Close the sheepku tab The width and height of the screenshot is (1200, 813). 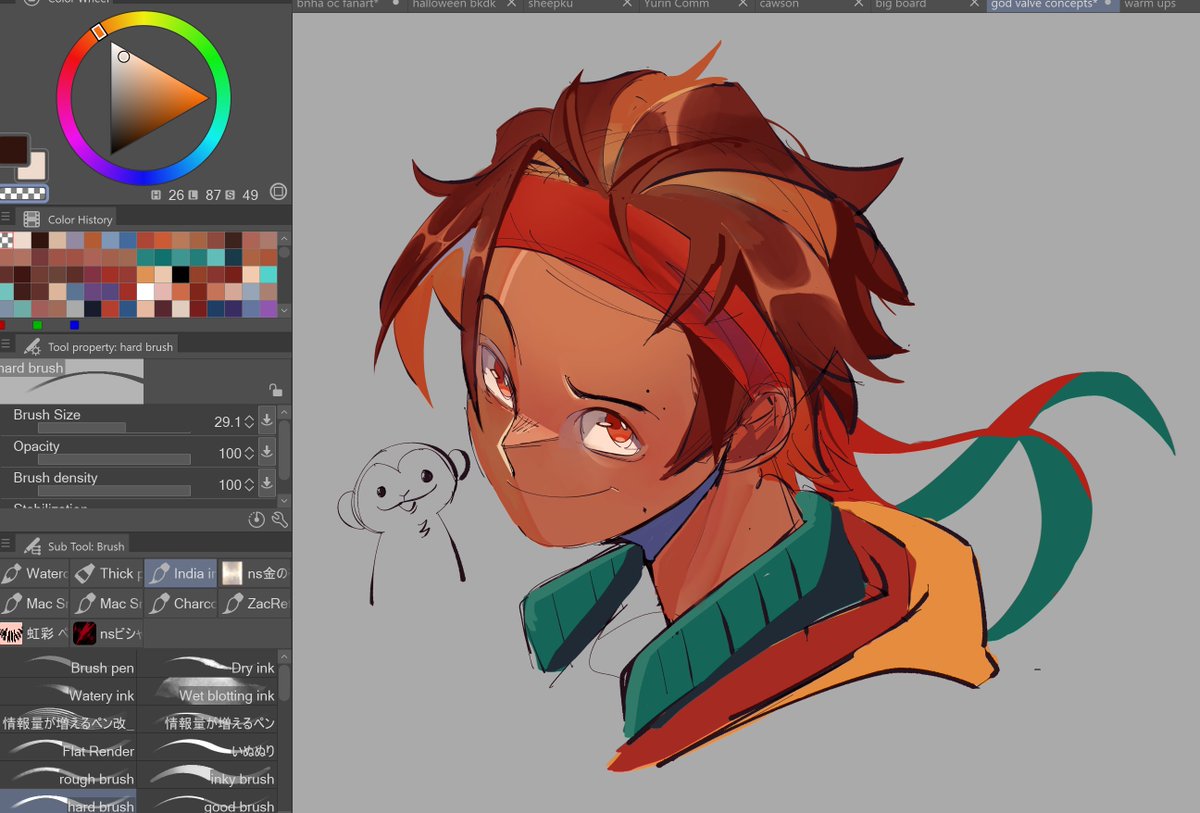tap(626, 4)
